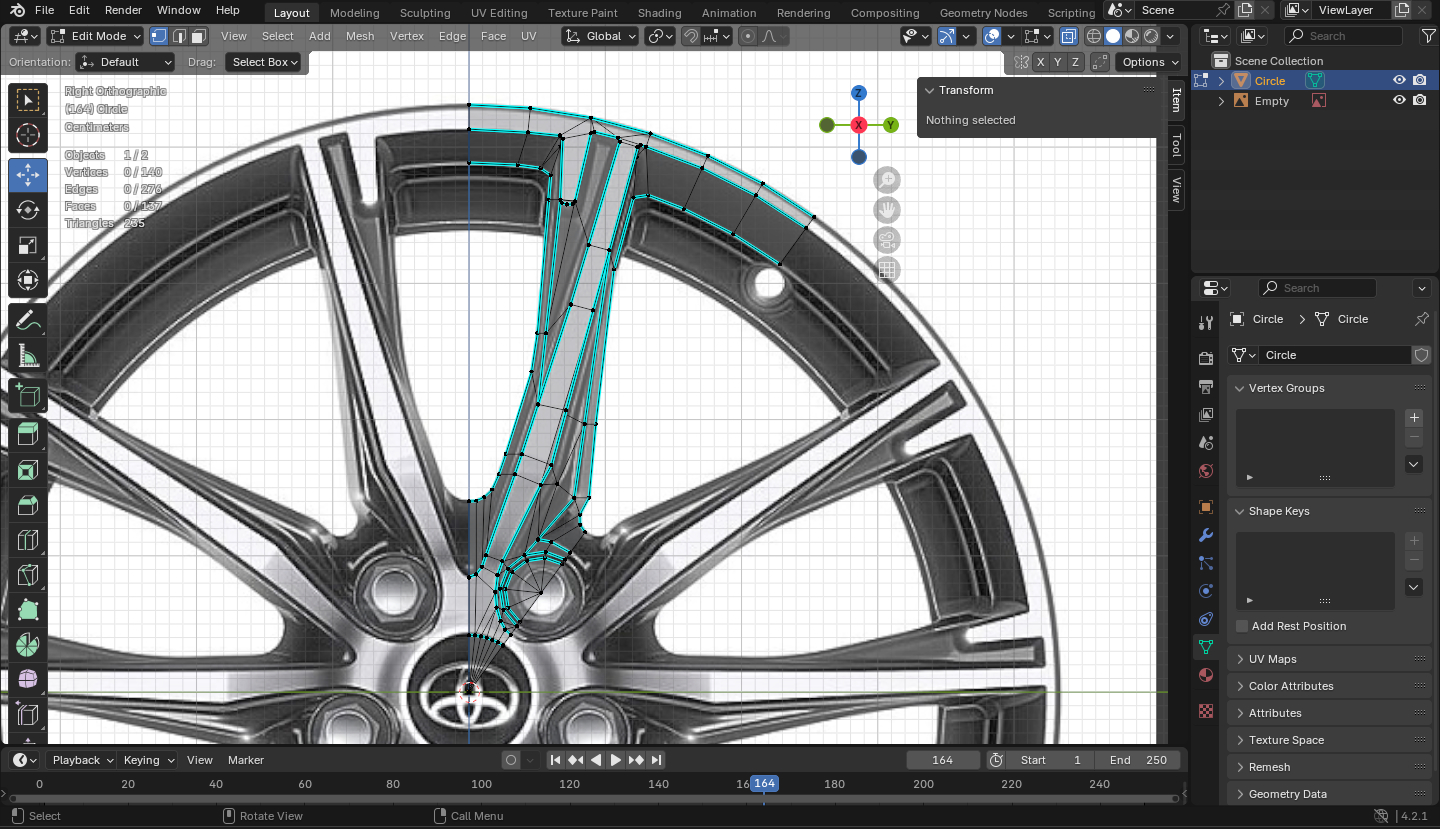
Task: Open the Global transform orientation dropdown
Action: (x=600, y=36)
